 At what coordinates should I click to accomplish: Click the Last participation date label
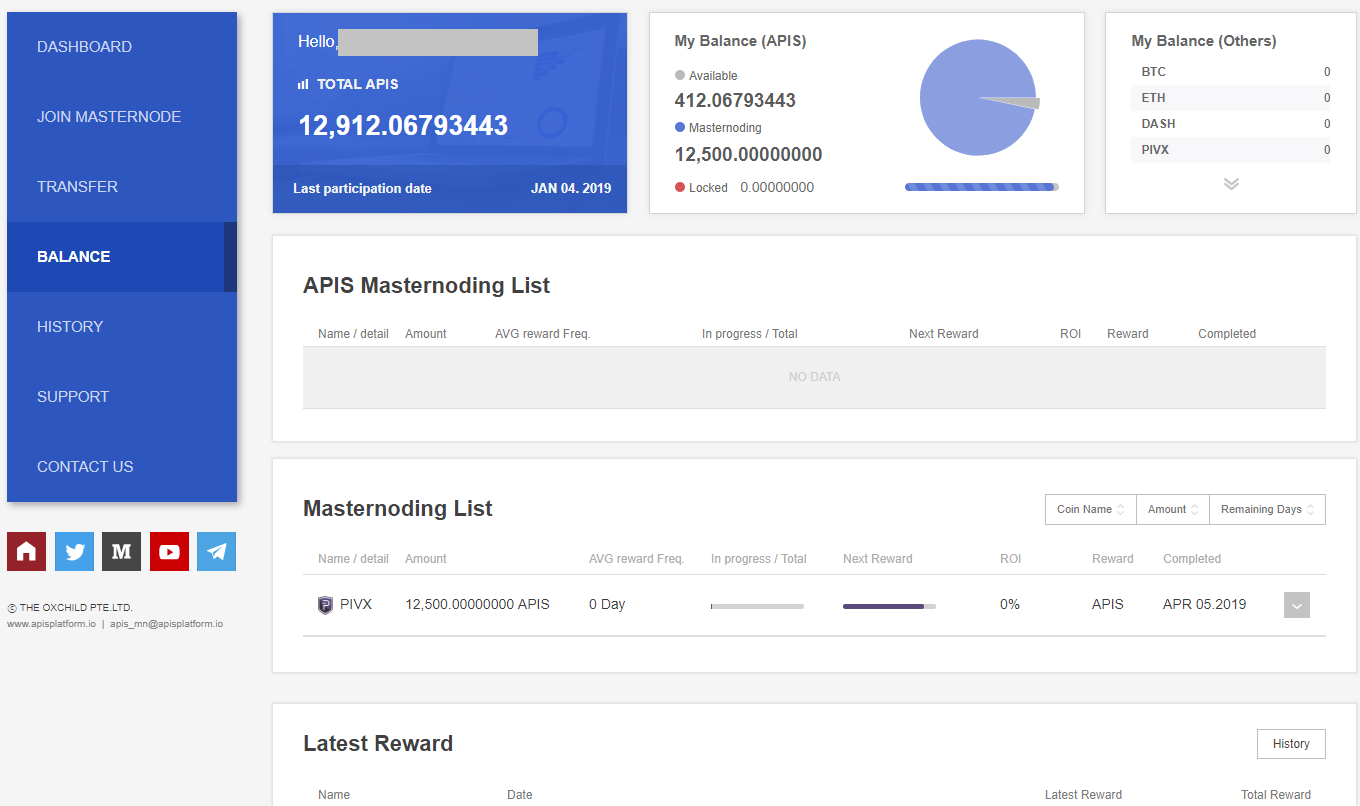pyautogui.click(x=362, y=188)
